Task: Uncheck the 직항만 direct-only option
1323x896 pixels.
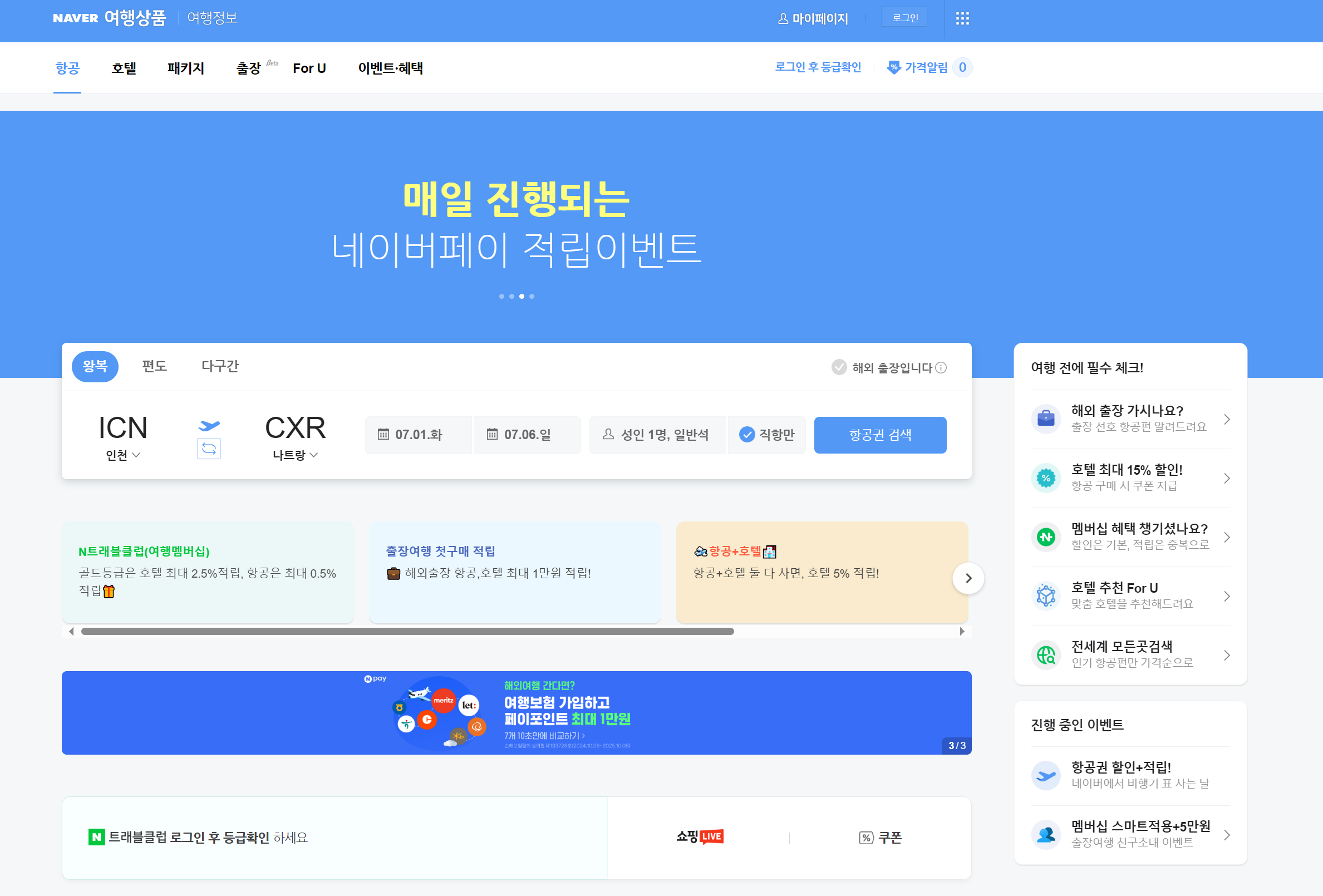Action: point(747,435)
